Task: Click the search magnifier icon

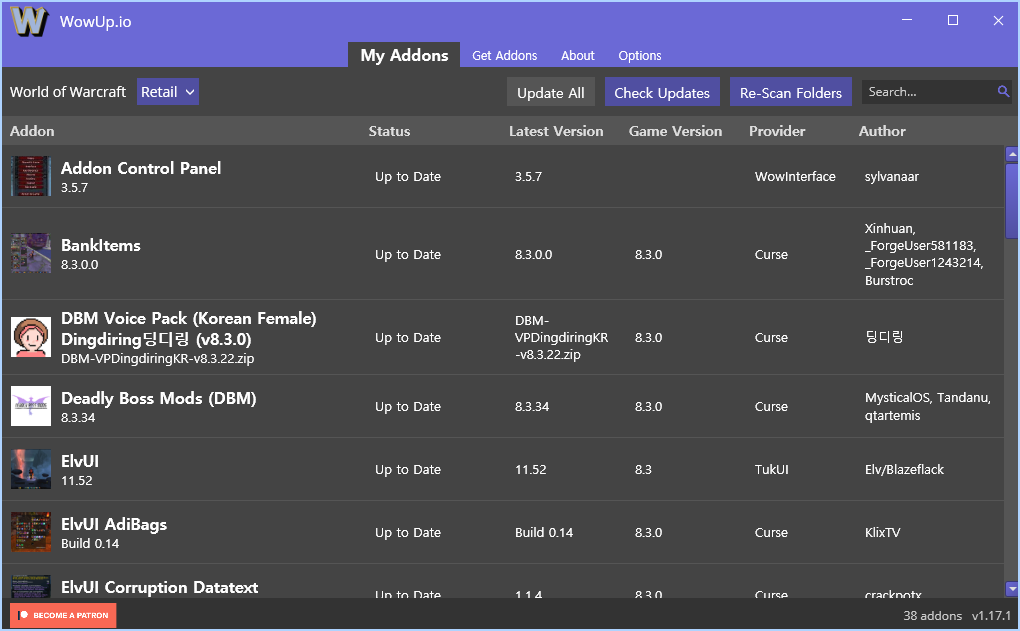Action: pos(1003,92)
